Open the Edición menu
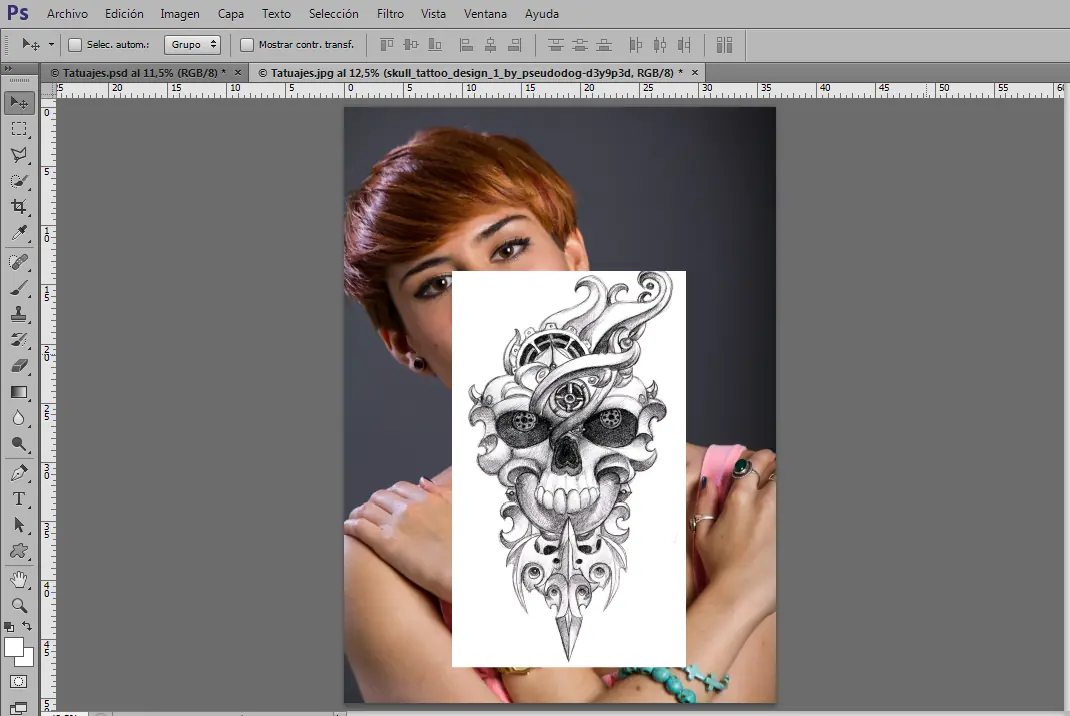Viewport: 1070px width, 716px height. [124, 14]
